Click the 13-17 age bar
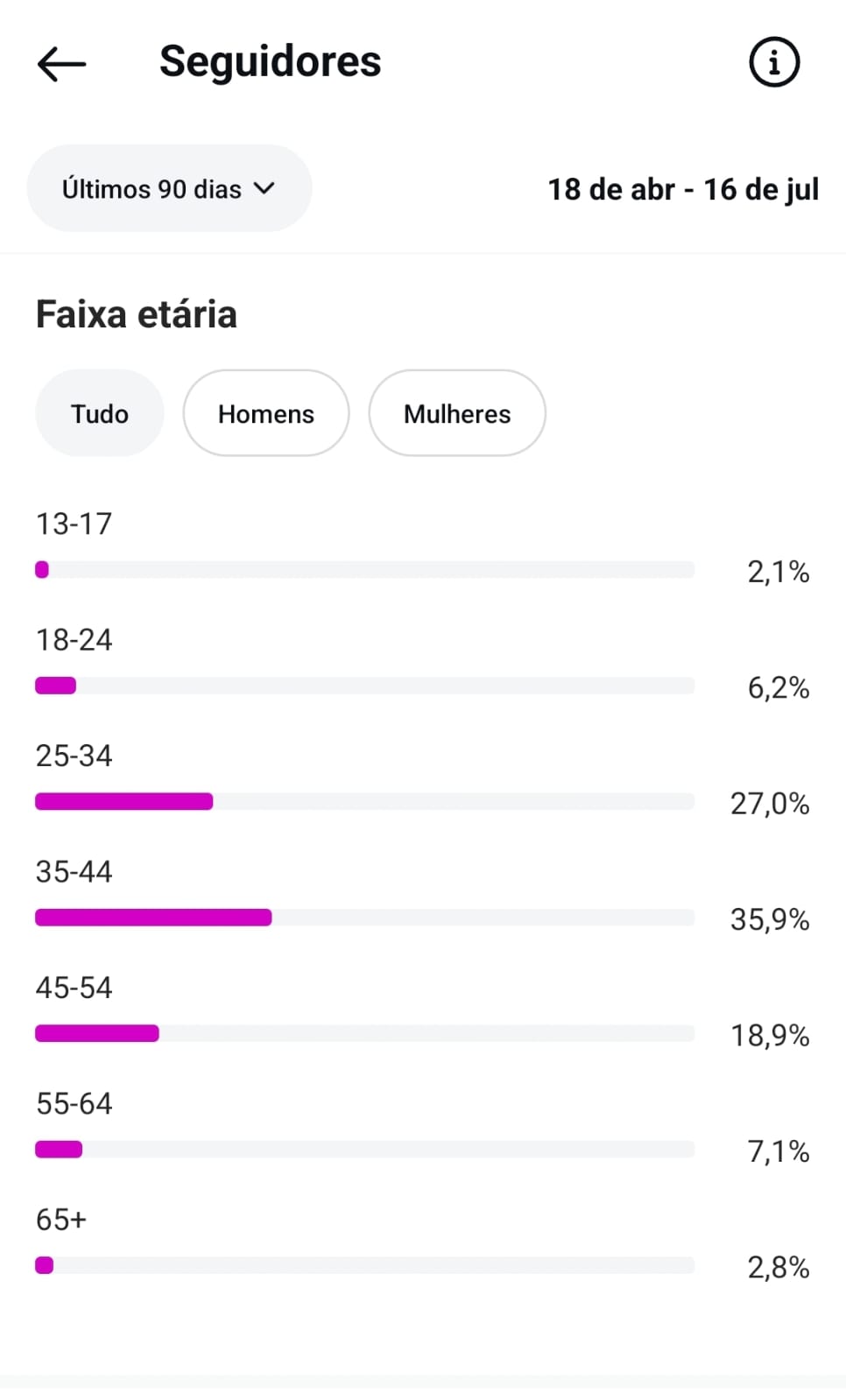 click(364, 570)
